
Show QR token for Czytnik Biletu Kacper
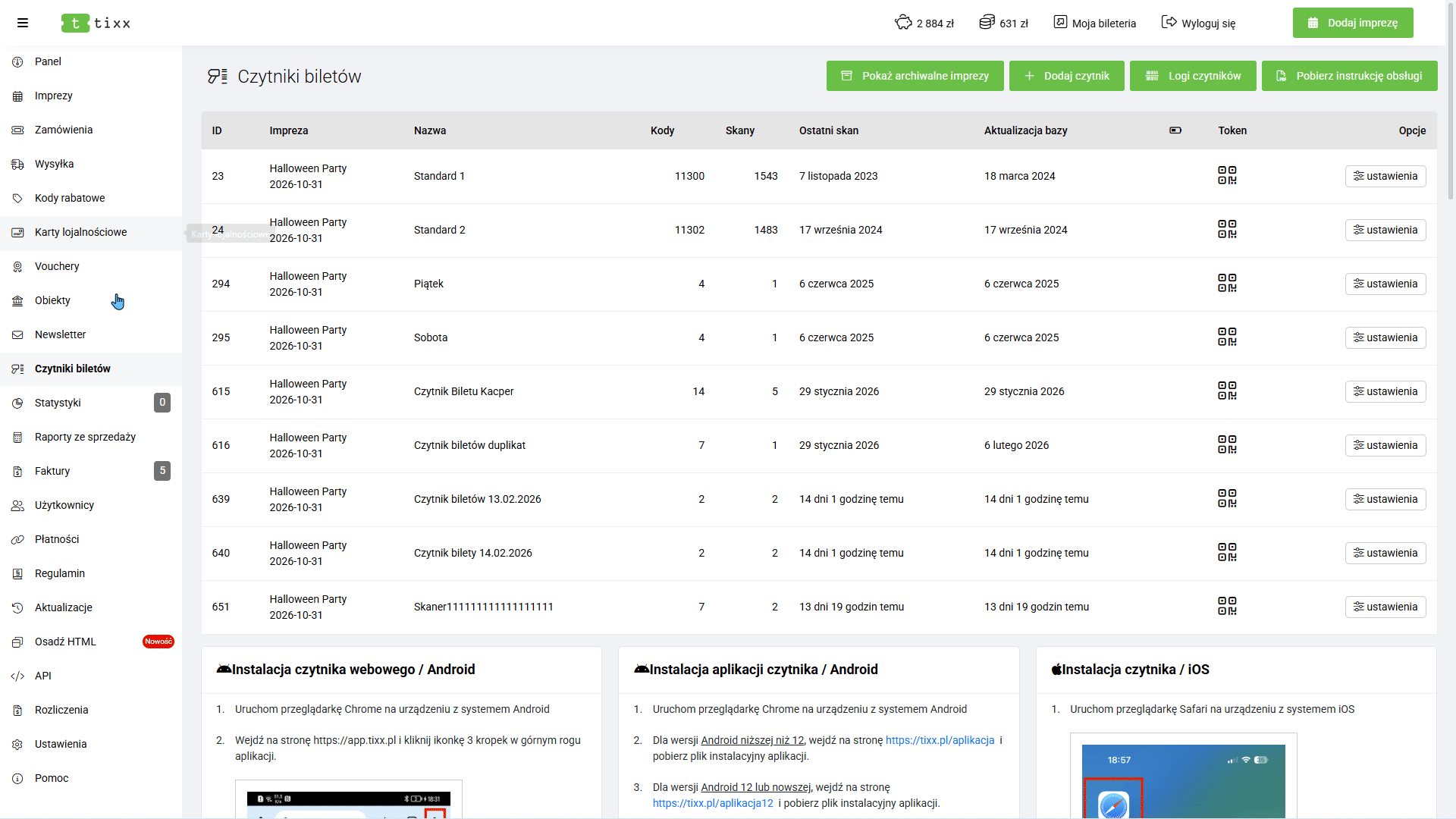click(x=1226, y=391)
